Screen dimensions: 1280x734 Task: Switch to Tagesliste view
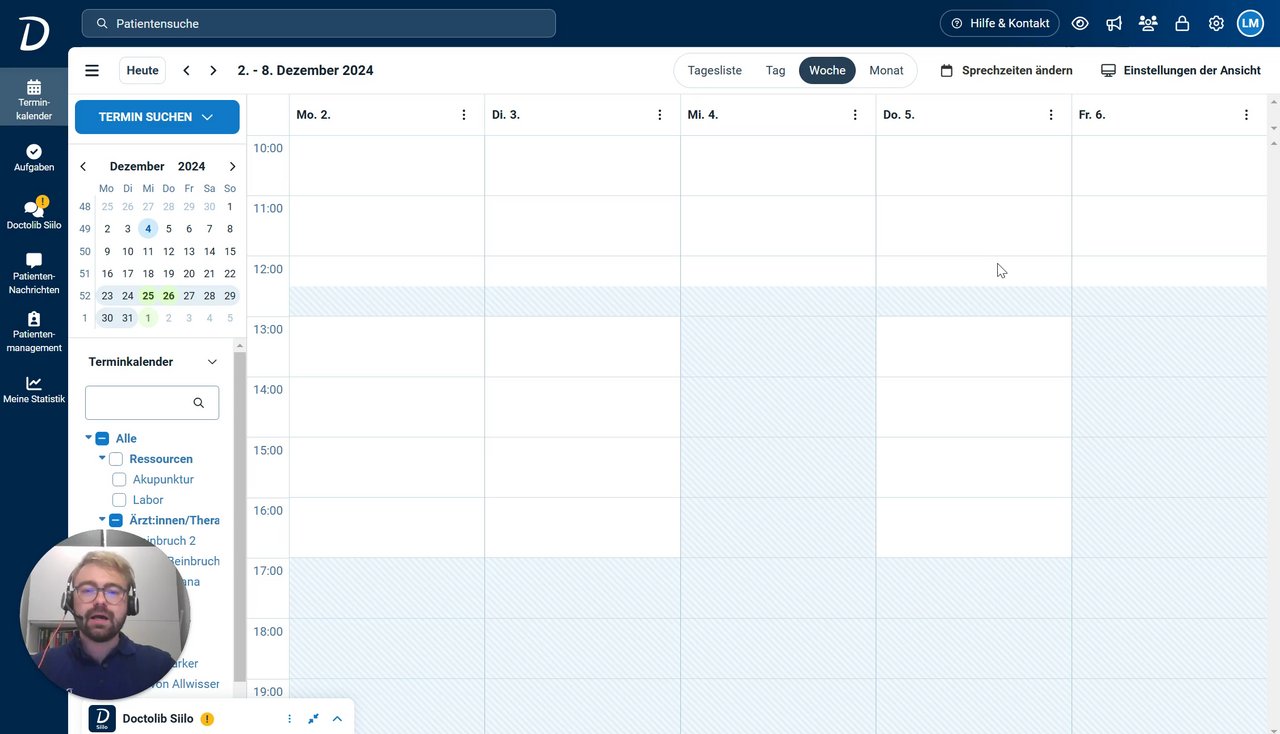pyautogui.click(x=715, y=70)
